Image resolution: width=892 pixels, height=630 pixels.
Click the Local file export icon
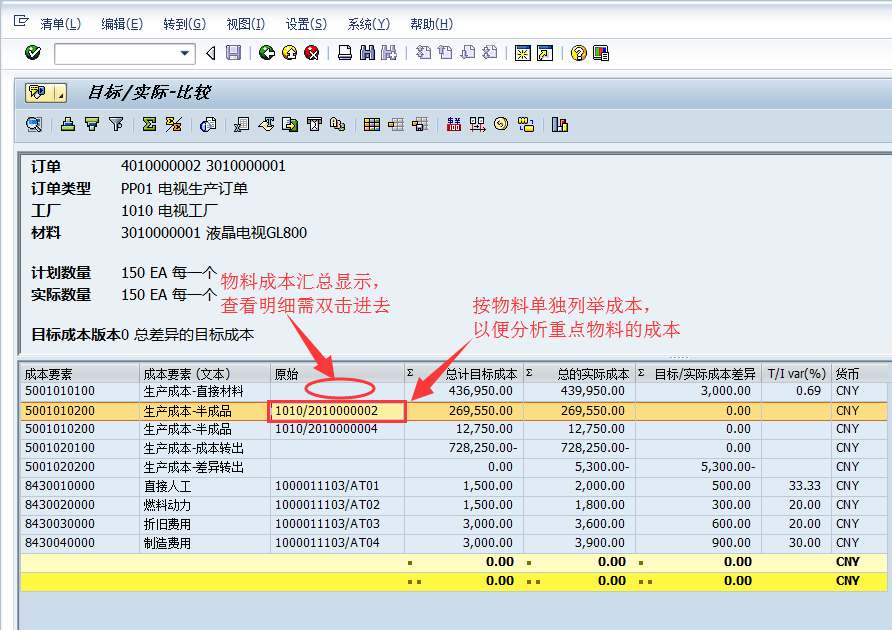(x=290, y=124)
